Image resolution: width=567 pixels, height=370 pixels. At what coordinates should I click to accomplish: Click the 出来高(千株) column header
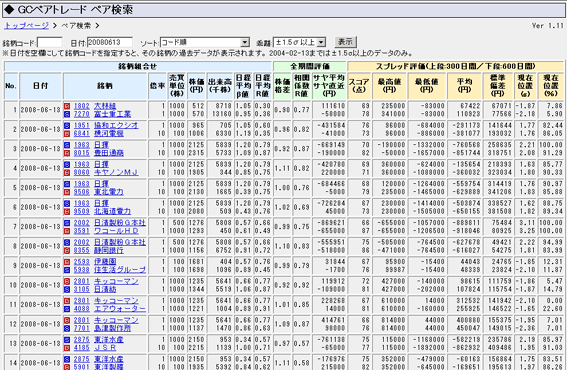coord(220,86)
